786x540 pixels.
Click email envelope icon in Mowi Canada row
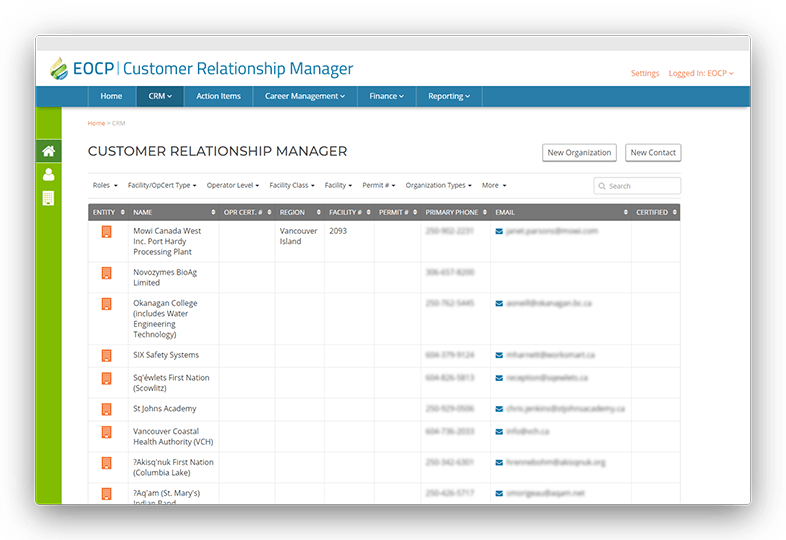point(499,231)
